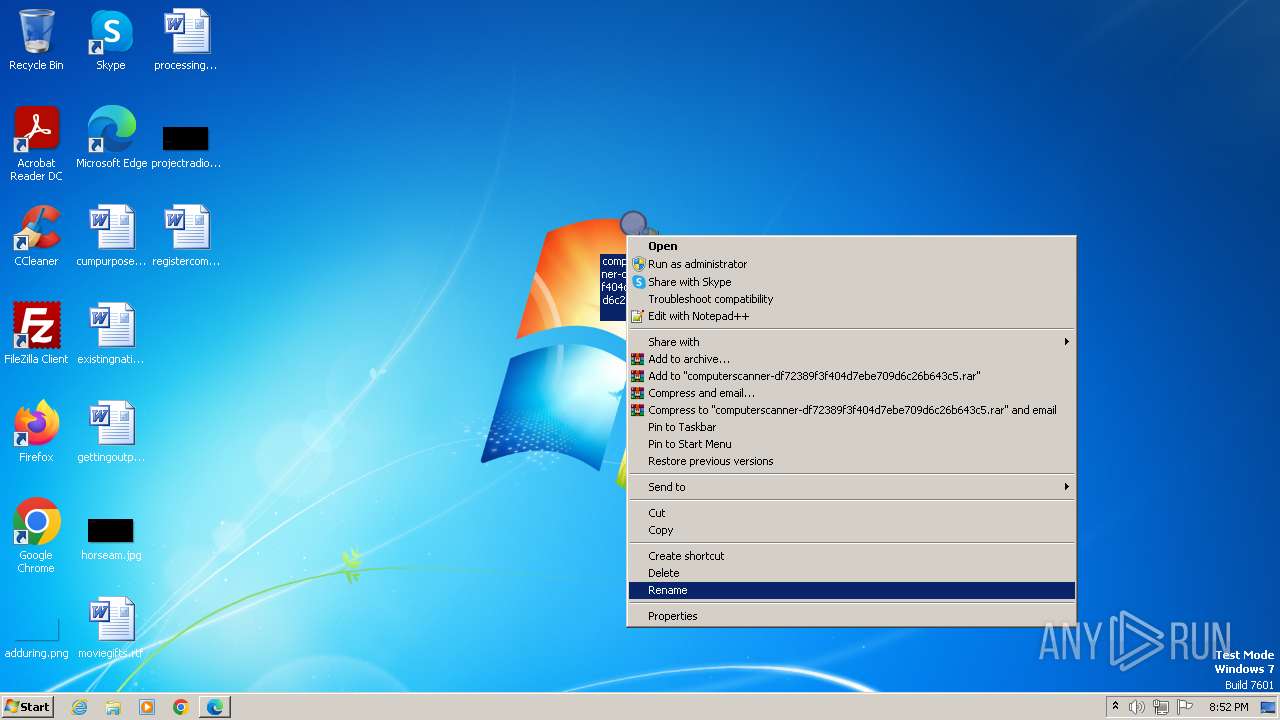Select the cumpurpose Word document
This screenshot has height=720, width=1280.
[111, 236]
